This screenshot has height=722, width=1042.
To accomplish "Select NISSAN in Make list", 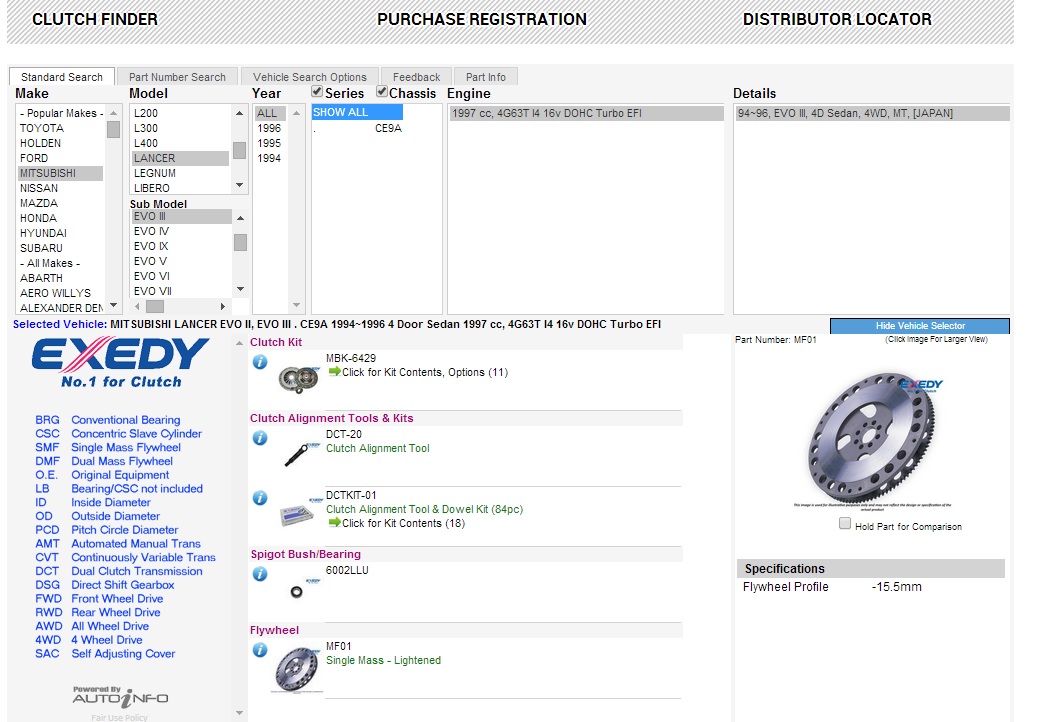I will tap(60, 188).
